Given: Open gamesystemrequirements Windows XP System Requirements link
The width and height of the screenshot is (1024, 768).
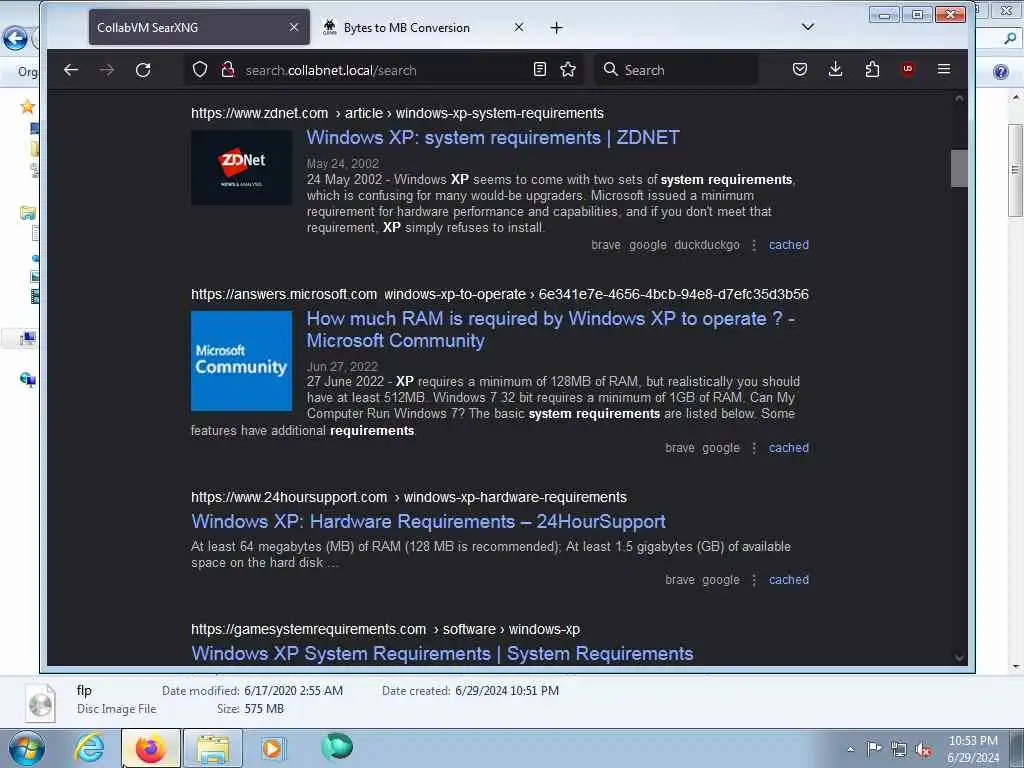Looking at the screenshot, I should click(442, 654).
